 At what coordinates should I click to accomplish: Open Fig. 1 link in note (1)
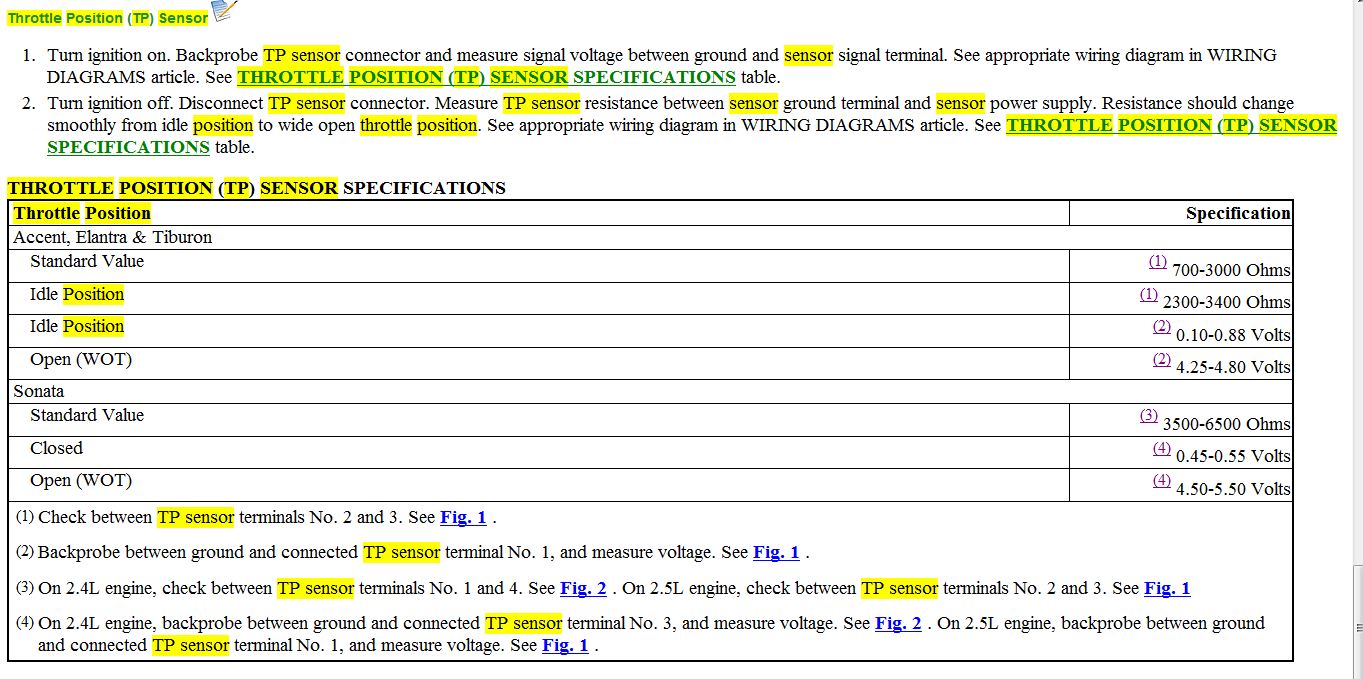point(463,518)
